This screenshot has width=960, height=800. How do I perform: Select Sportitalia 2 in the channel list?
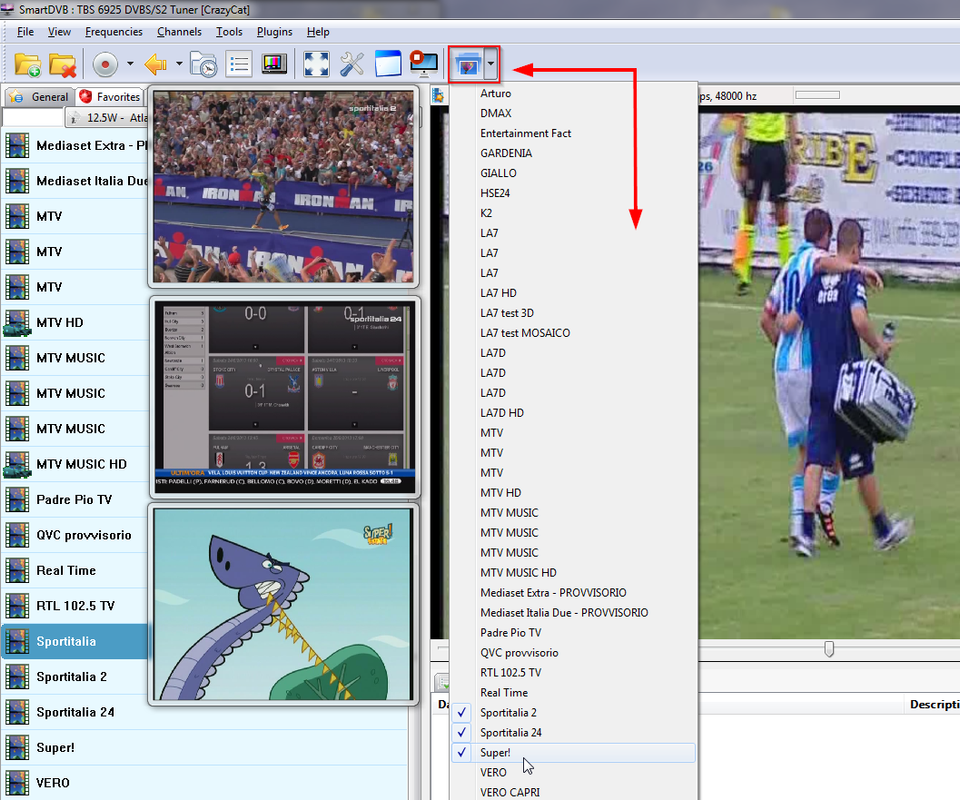pos(75,677)
